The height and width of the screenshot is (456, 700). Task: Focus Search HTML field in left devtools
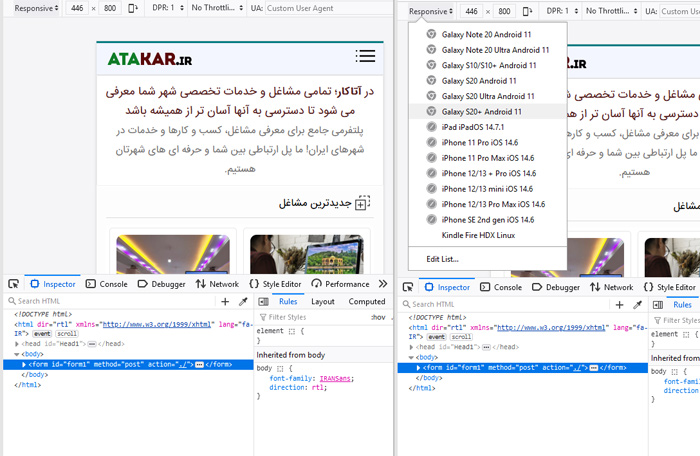tap(111, 301)
